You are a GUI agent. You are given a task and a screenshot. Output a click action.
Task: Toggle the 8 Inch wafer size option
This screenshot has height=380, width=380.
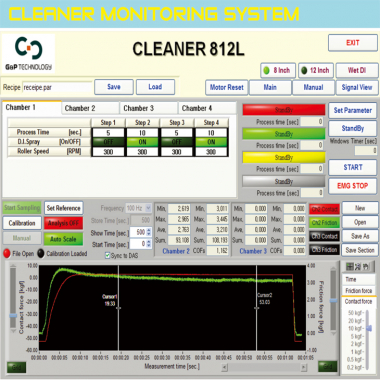pyautogui.click(x=278, y=70)
